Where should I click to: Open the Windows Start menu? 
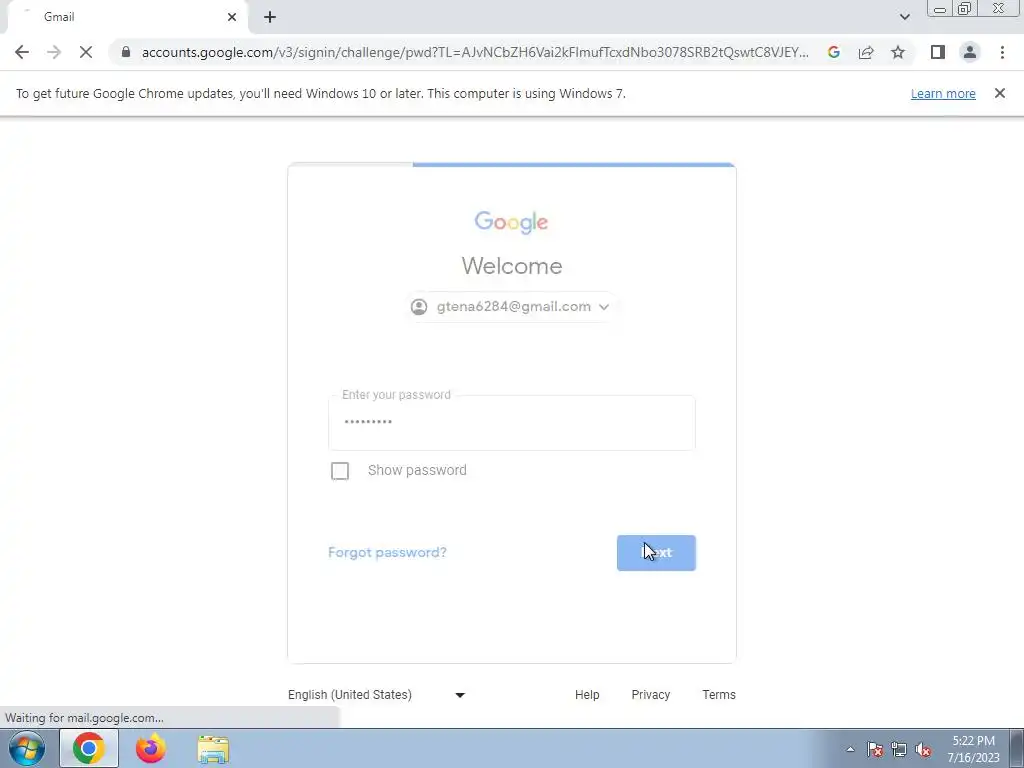coord(27,748)
